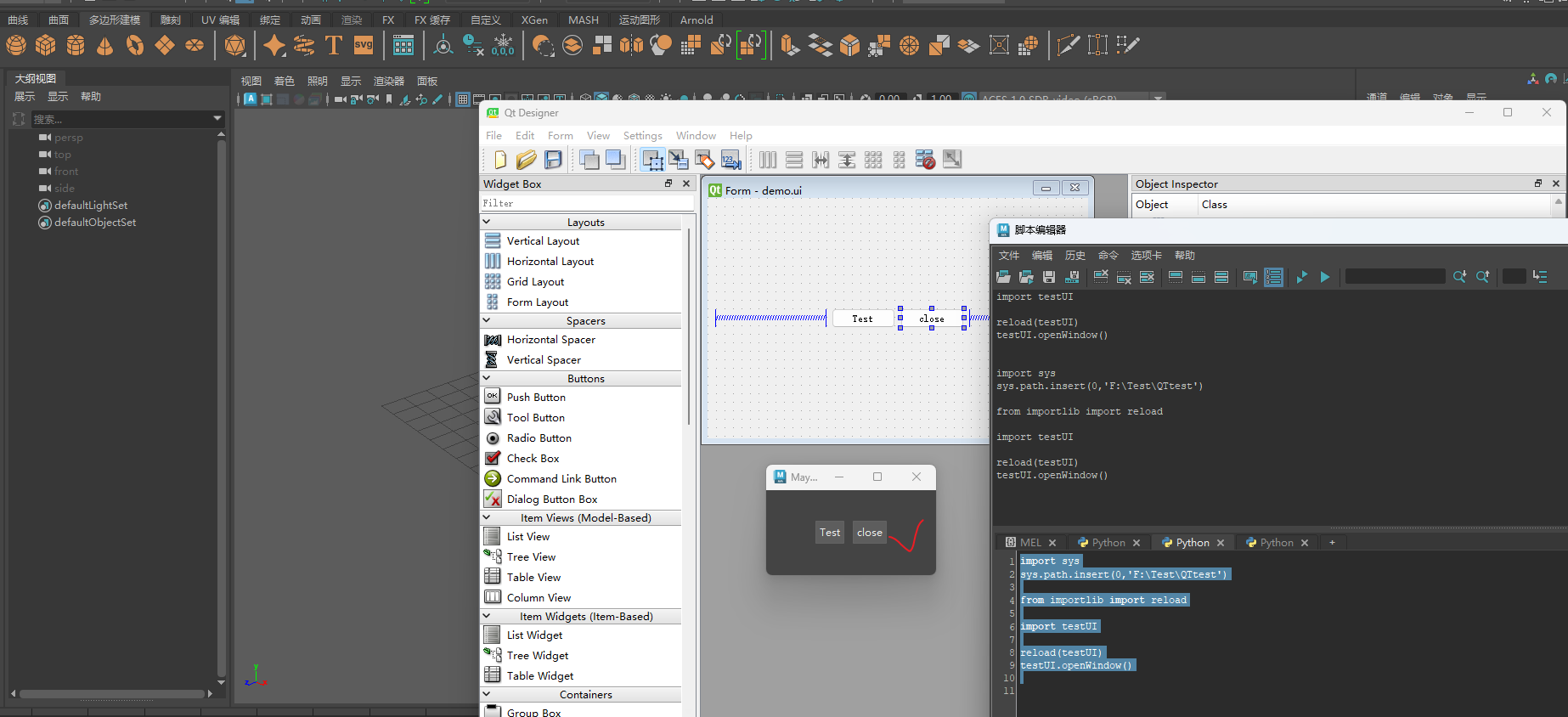The width and height of the screenshot is (1568, 717).
Task: Select the polygon type (T) tool
Action: [333, 45]
